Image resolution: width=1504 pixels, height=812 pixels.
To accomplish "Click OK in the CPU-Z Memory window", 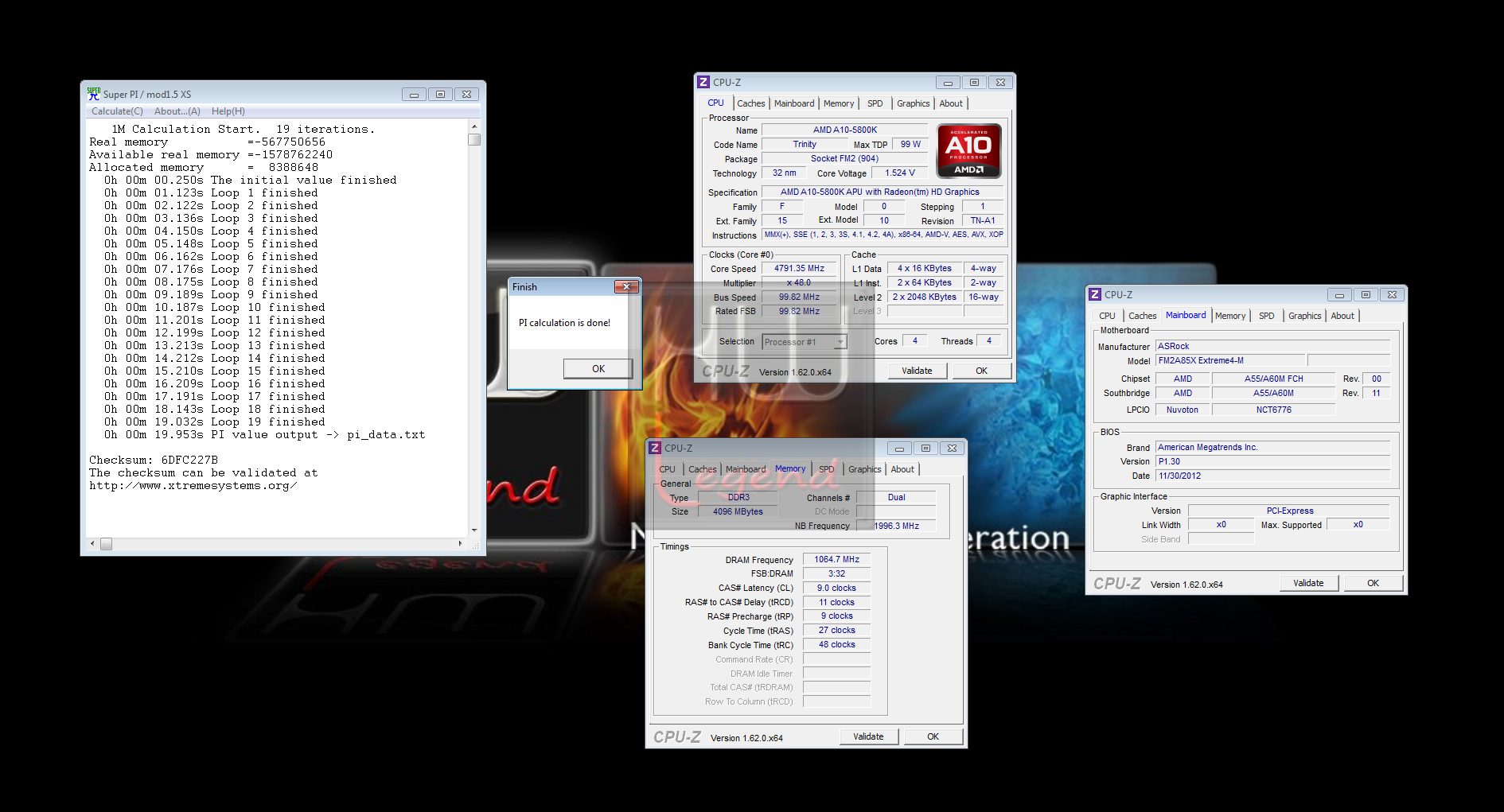I will [933, 736].
